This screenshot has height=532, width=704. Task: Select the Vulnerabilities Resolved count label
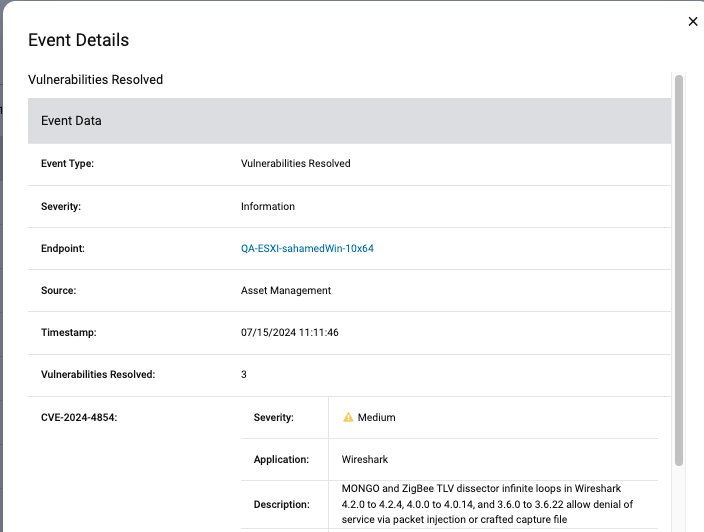(98, 374)
